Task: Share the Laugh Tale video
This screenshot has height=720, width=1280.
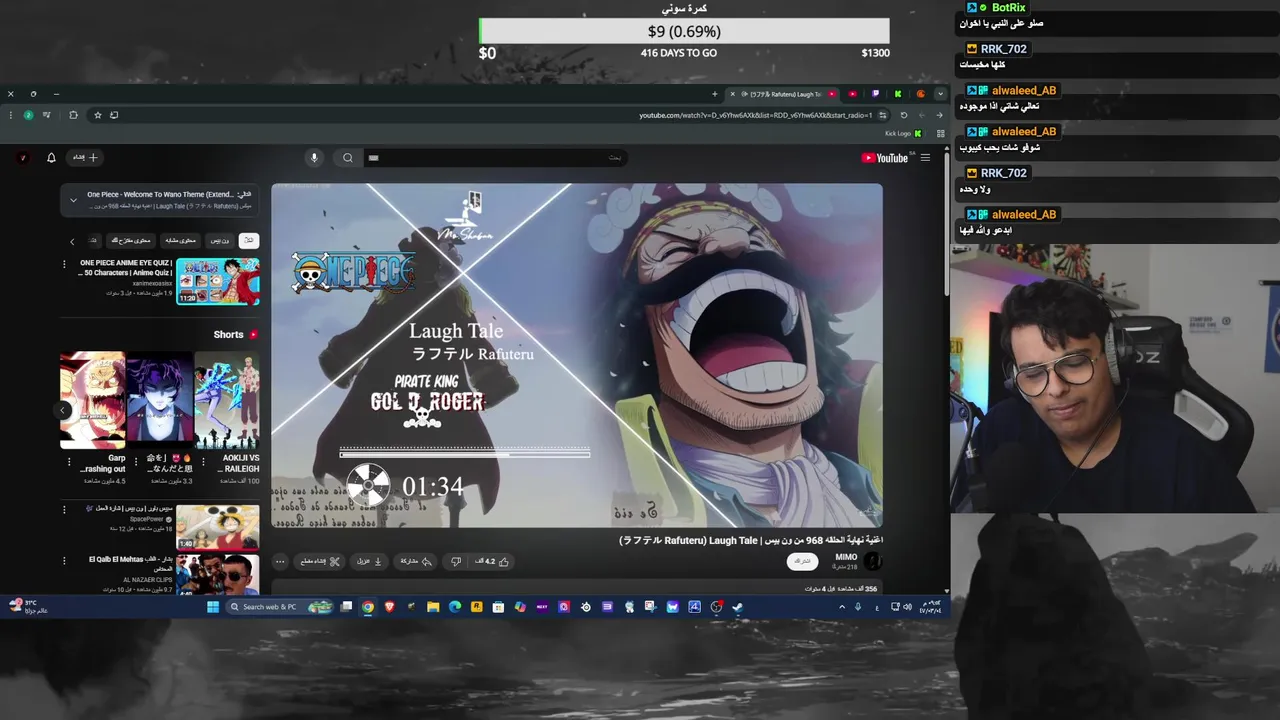Action: (414, 562)
